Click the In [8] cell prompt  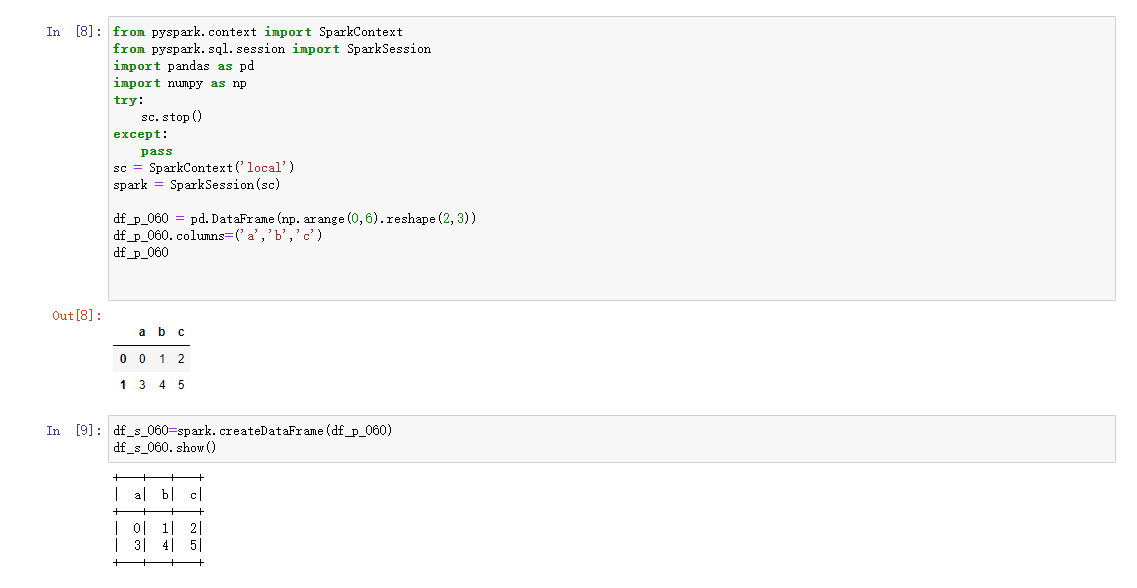[x=74, y=32]
